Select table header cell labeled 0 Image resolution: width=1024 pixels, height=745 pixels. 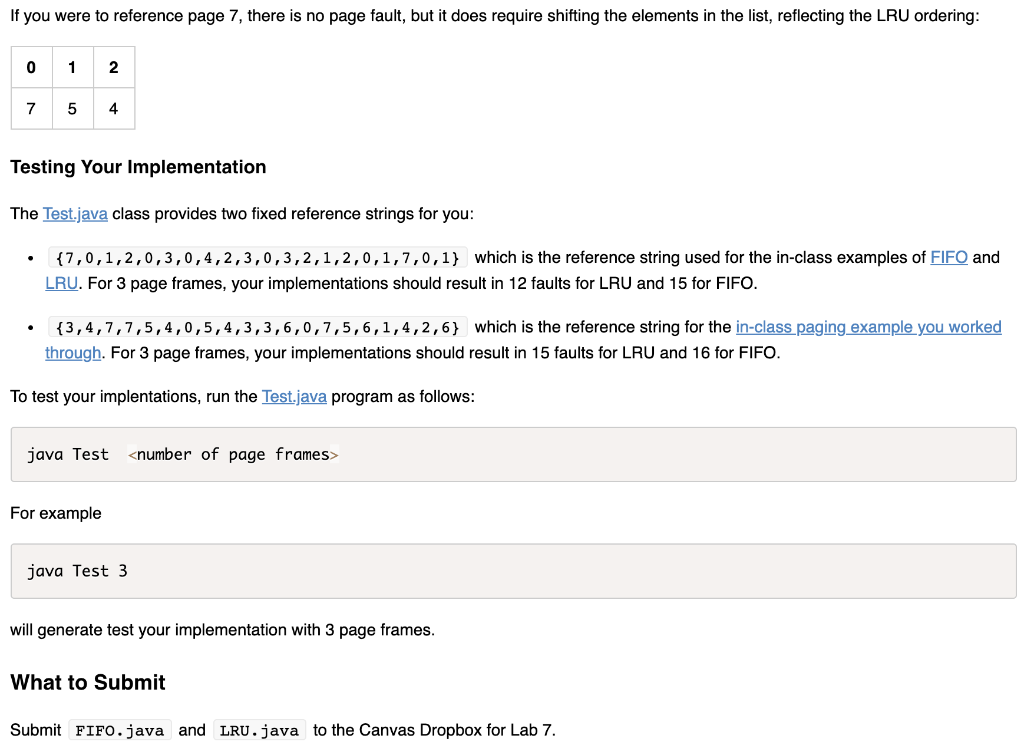click(31, 67)
